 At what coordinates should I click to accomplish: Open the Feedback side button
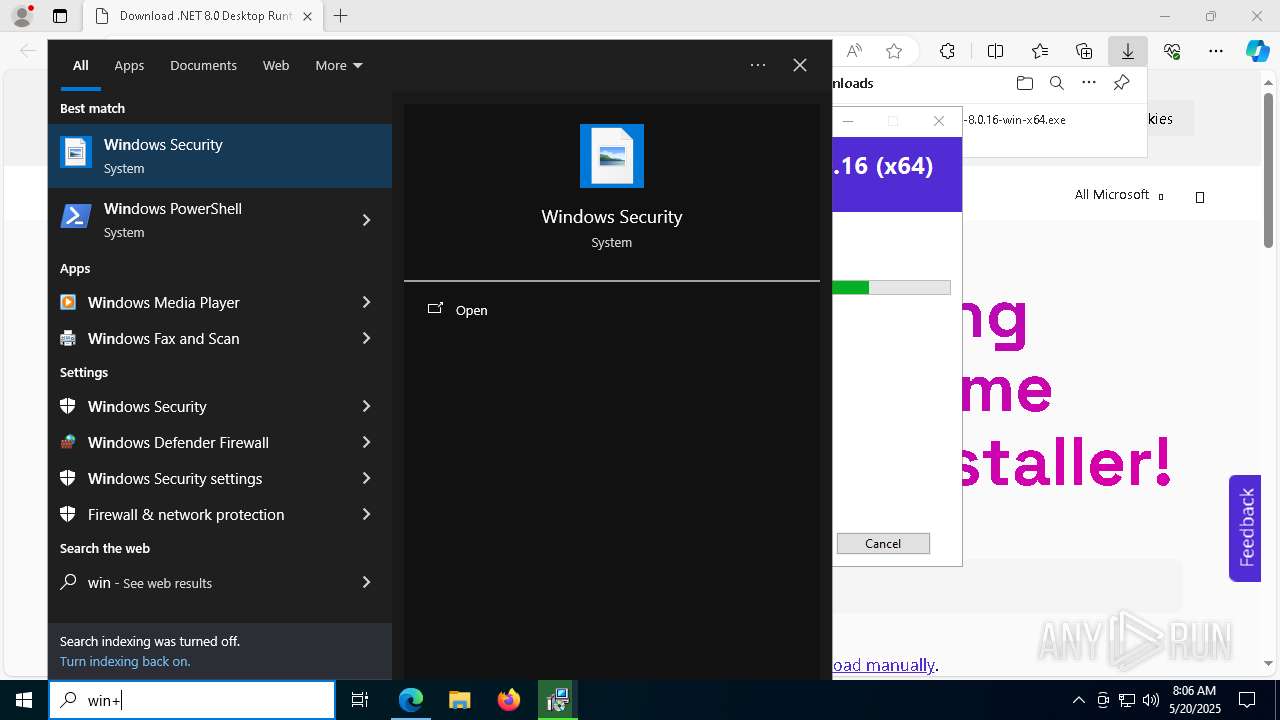click(1245, 528)
